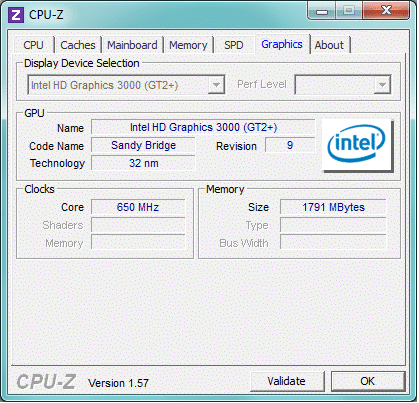Minimize the CPU-Z window
The image size is (419, 403).
click(x=321, y=12)
